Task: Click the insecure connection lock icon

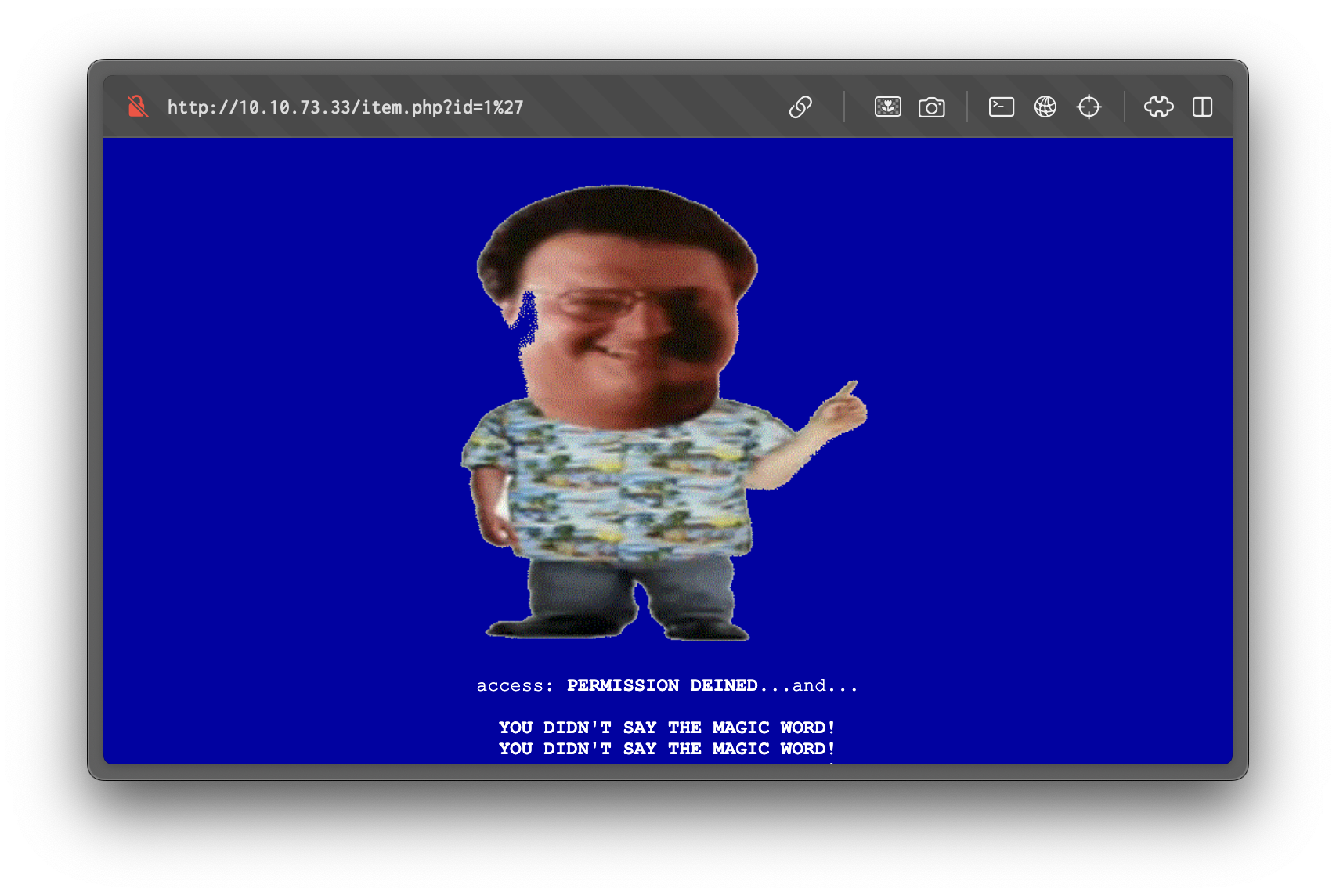Action: tap(138, 107)
